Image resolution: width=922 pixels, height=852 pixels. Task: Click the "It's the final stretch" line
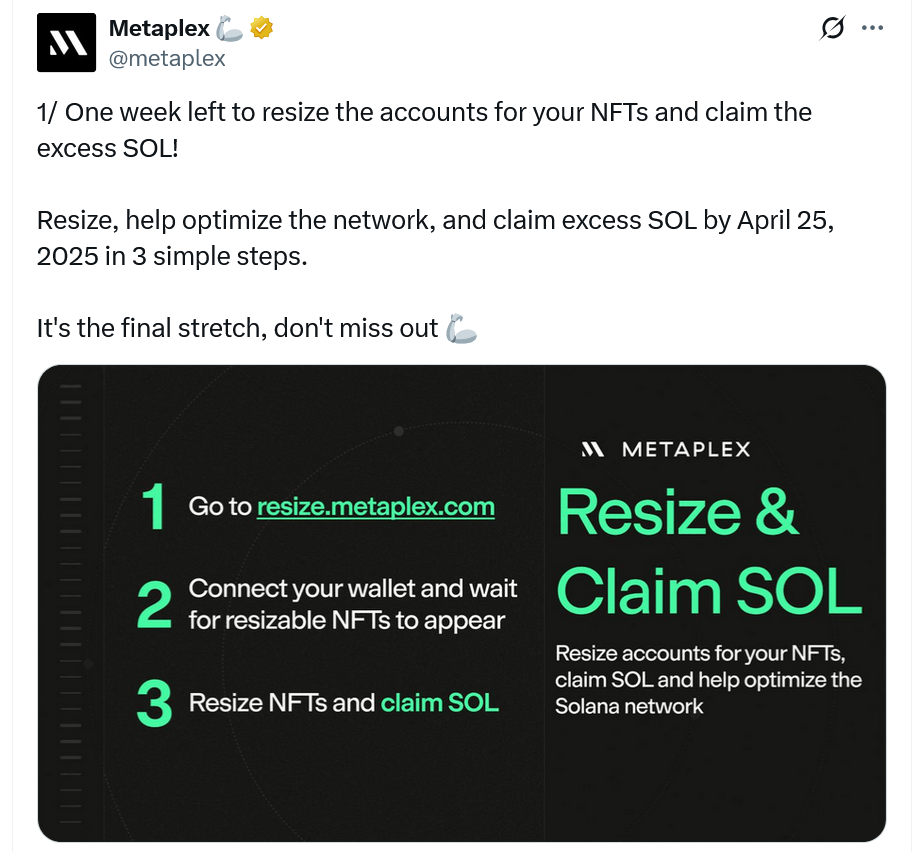[237, 329]
